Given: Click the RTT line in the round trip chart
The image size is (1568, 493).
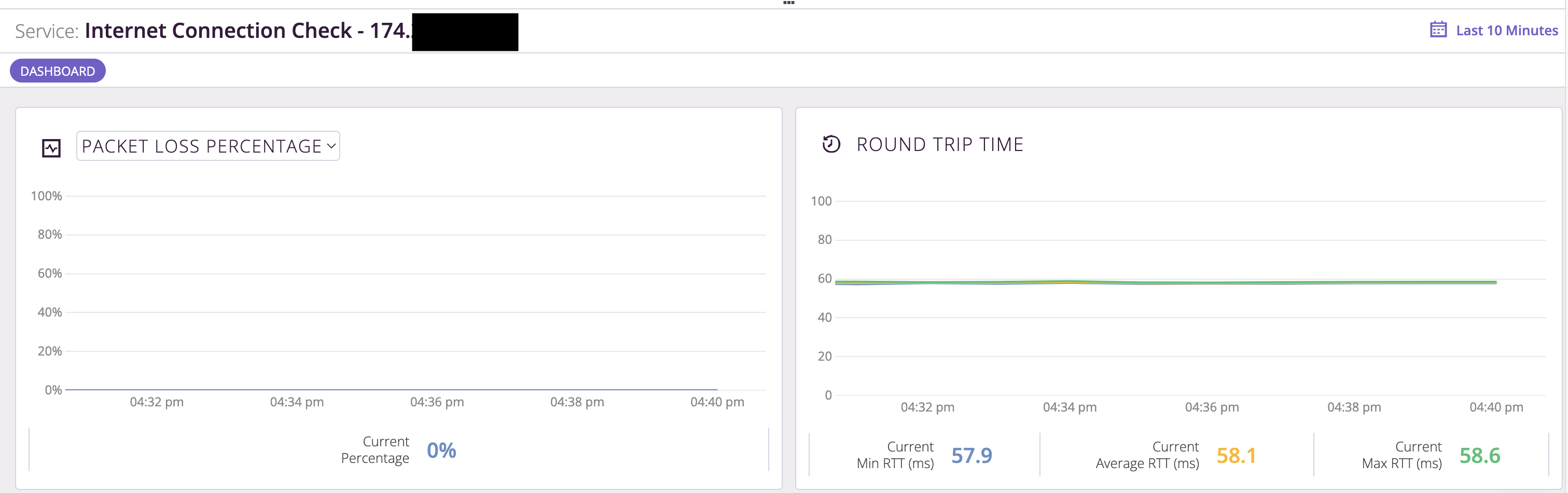Looking at the screenshot, I should pos(1157,282).
